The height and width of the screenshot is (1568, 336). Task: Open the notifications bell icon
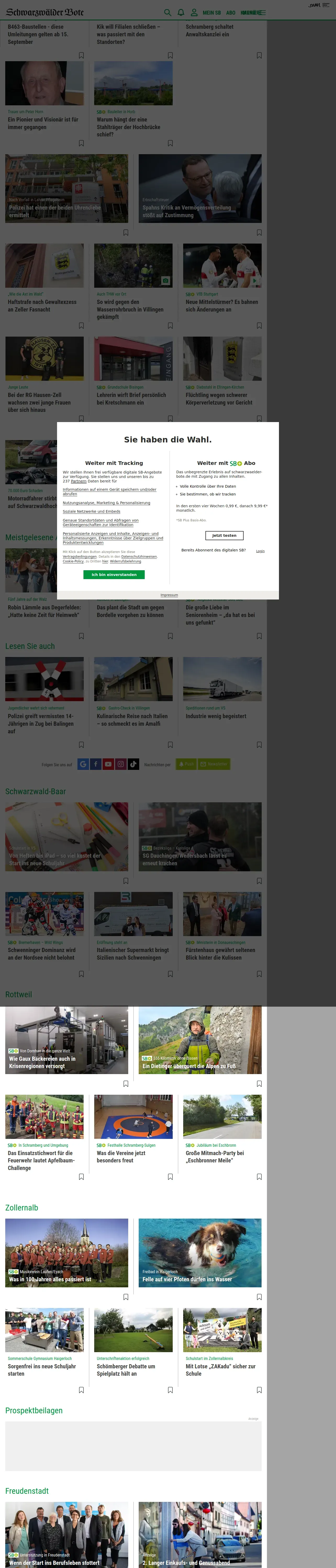(x=181, y=12)
